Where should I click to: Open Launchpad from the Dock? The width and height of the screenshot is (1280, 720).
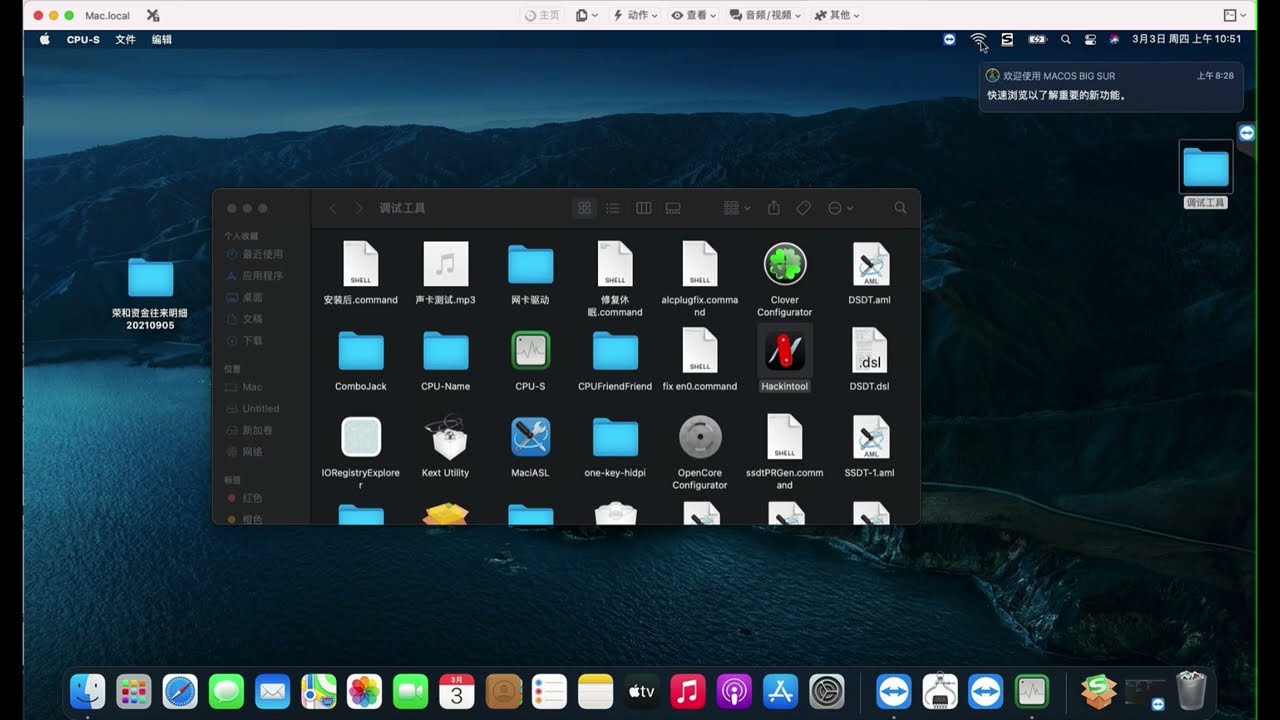click(134, 691)
